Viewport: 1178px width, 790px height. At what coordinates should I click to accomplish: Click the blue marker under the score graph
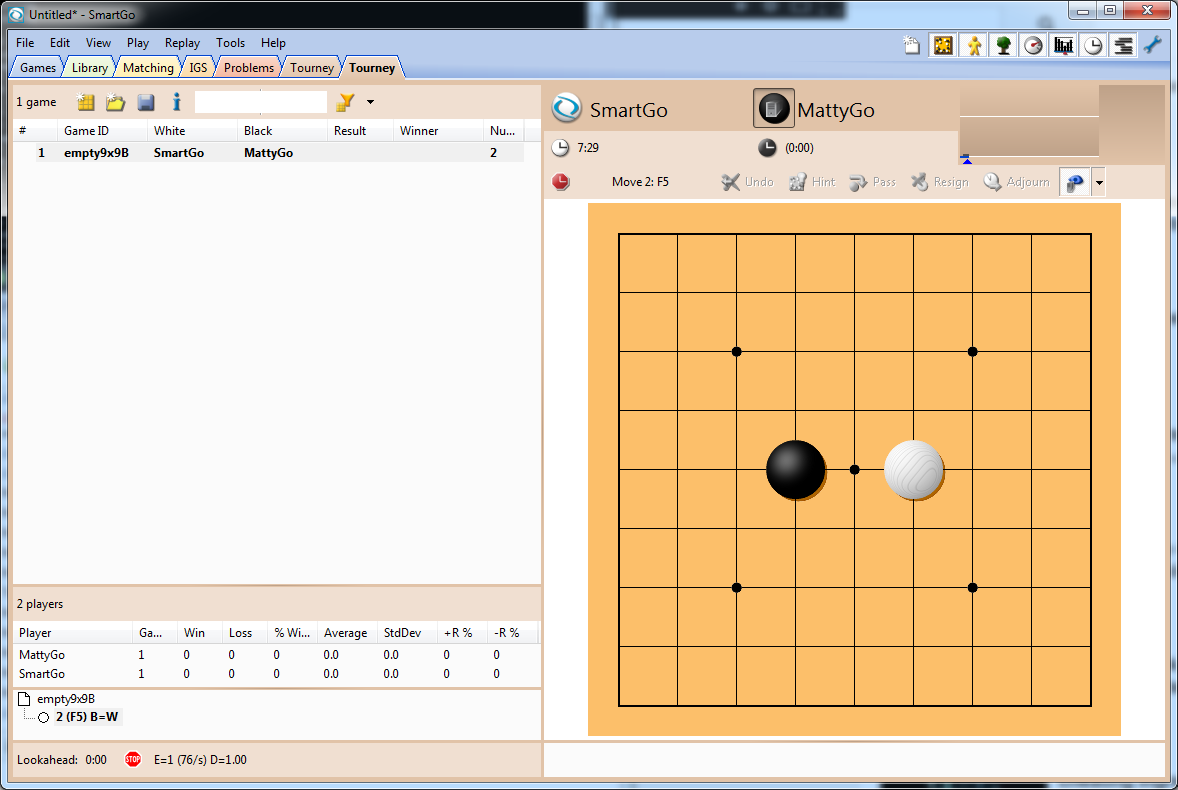[x=967, y=159]
